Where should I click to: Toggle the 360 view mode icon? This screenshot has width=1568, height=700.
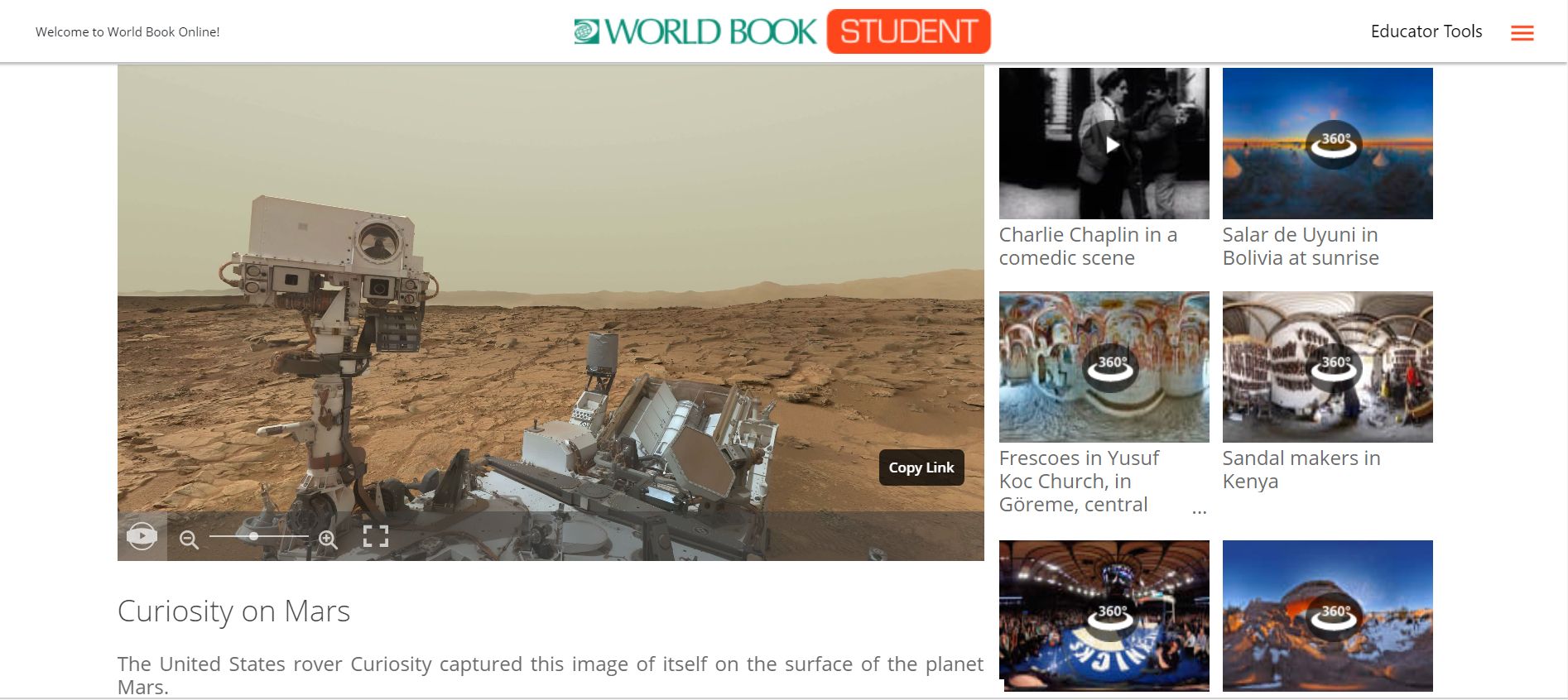tap(142, 536)
